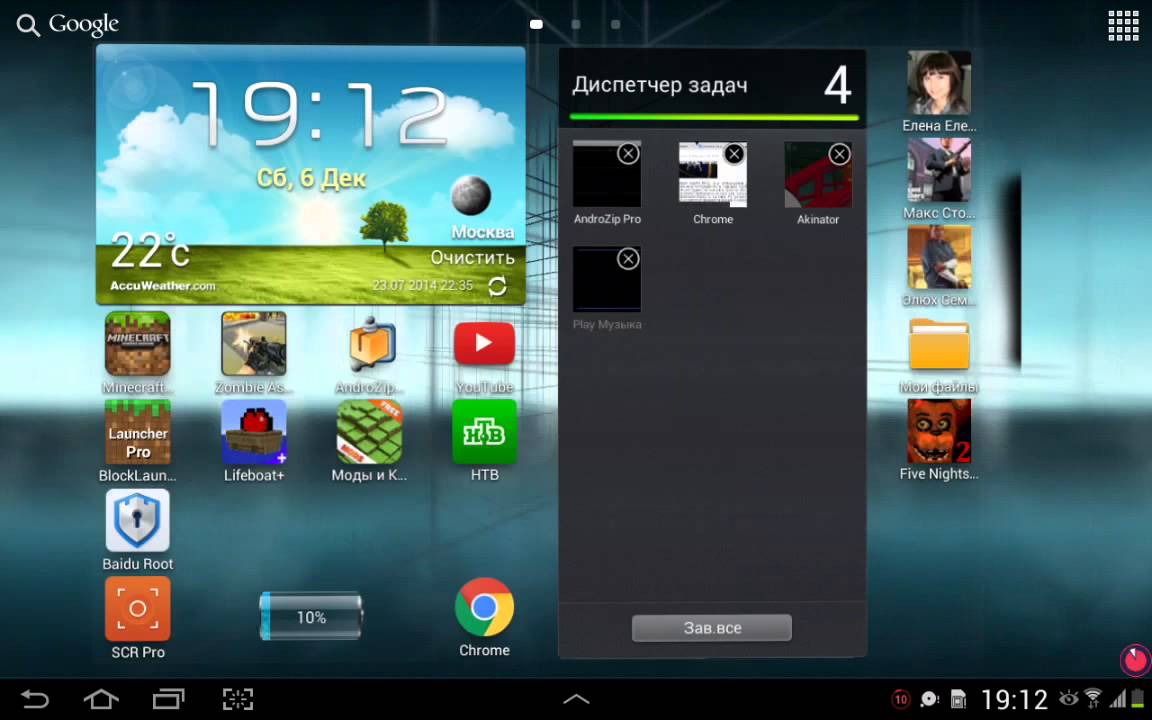Close Akinator task in task manager
Image resolution: width=1152 pixels, height=720 pixels.
839,154
